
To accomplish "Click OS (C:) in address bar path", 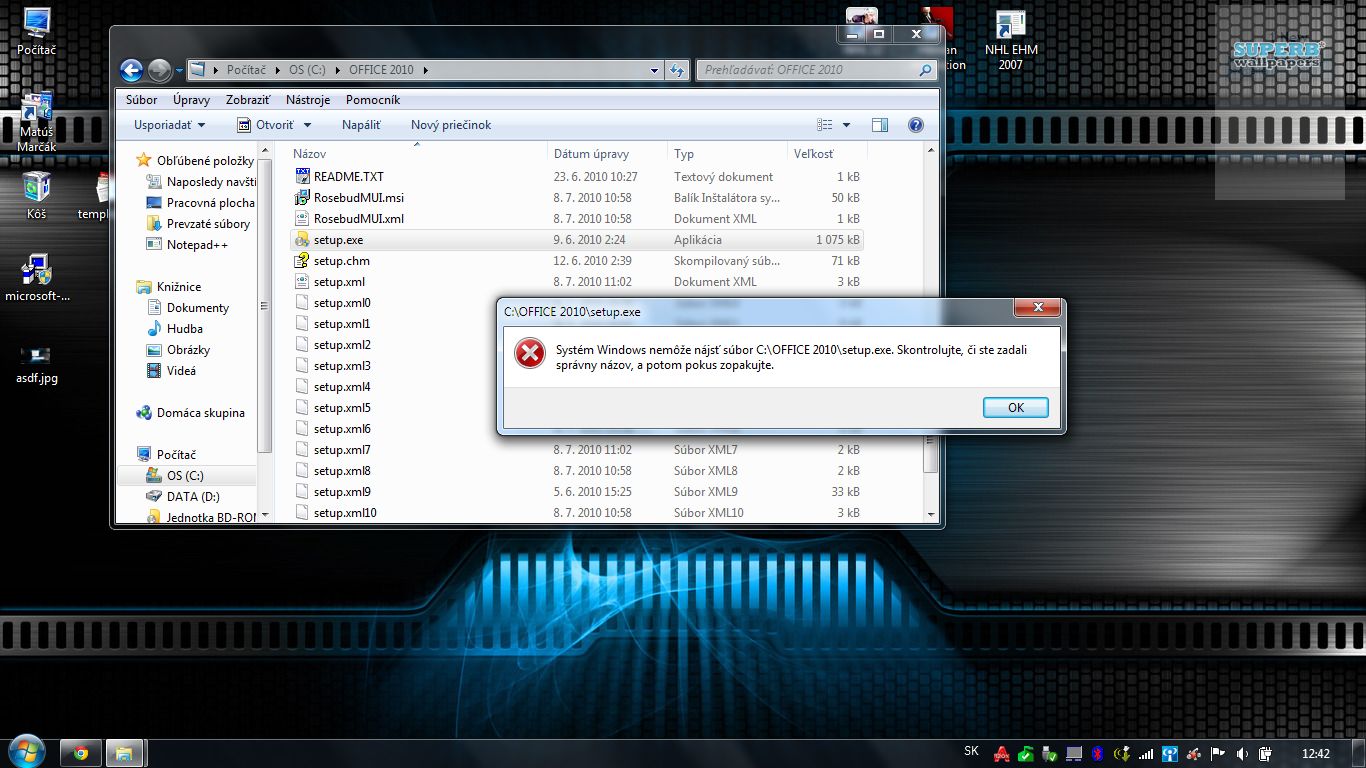I will pyautogui.click(x=309, y=70).
